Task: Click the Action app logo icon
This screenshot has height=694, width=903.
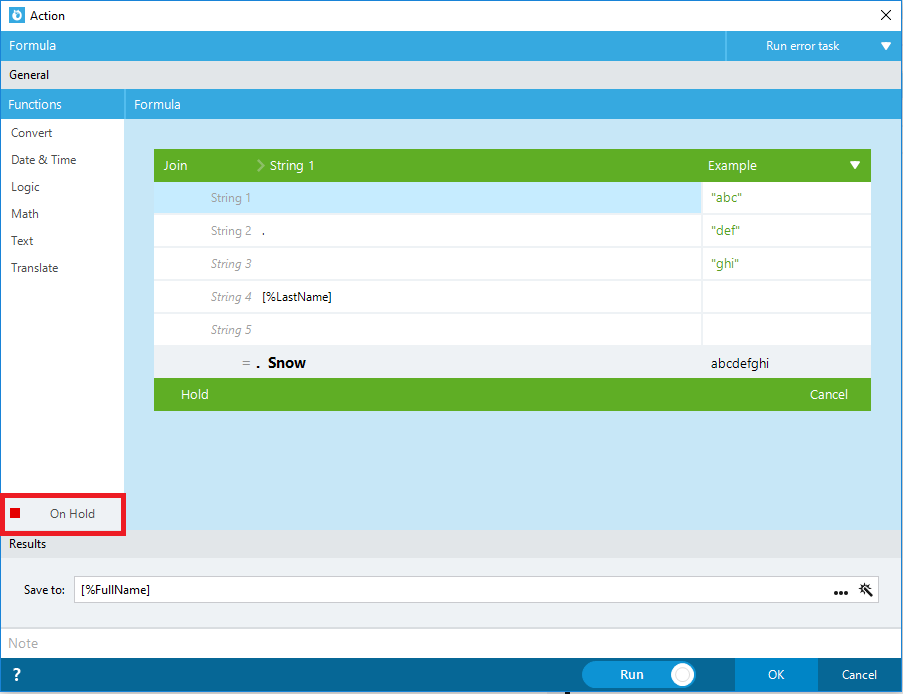Action: 17,15
